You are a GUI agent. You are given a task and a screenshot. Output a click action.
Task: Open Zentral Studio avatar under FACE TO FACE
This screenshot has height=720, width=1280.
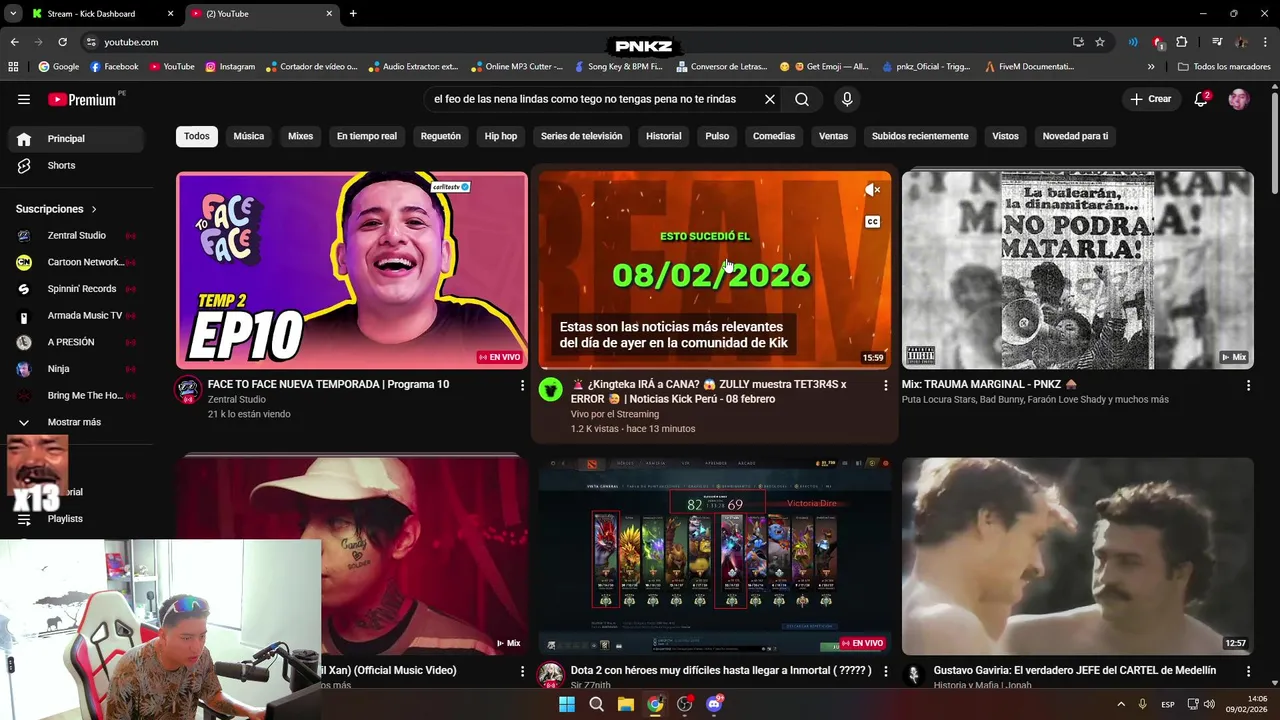188,390
